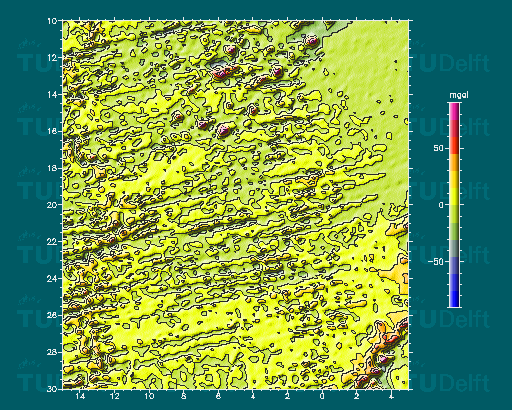Click the vertical axis label 16
This screenshot has width=512, height=410.
(52, 131)
